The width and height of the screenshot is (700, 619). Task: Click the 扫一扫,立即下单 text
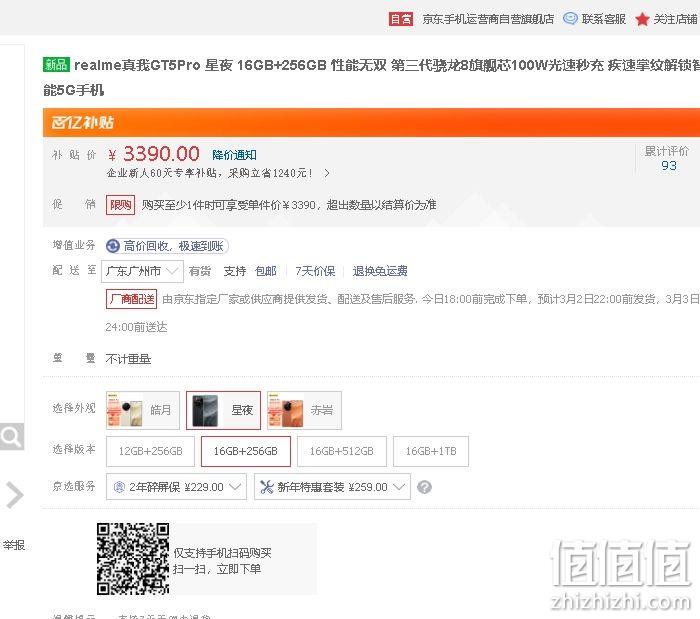[217, 569]
